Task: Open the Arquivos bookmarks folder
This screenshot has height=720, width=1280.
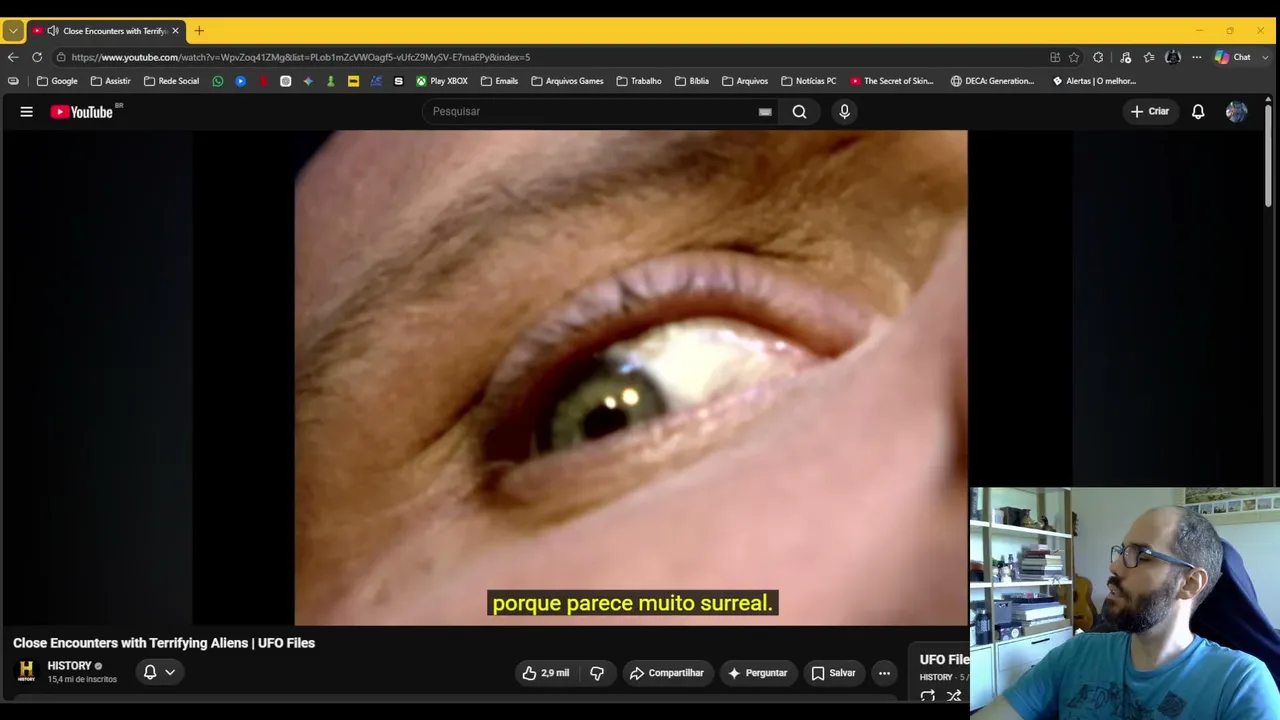Action: pos(745,81)
